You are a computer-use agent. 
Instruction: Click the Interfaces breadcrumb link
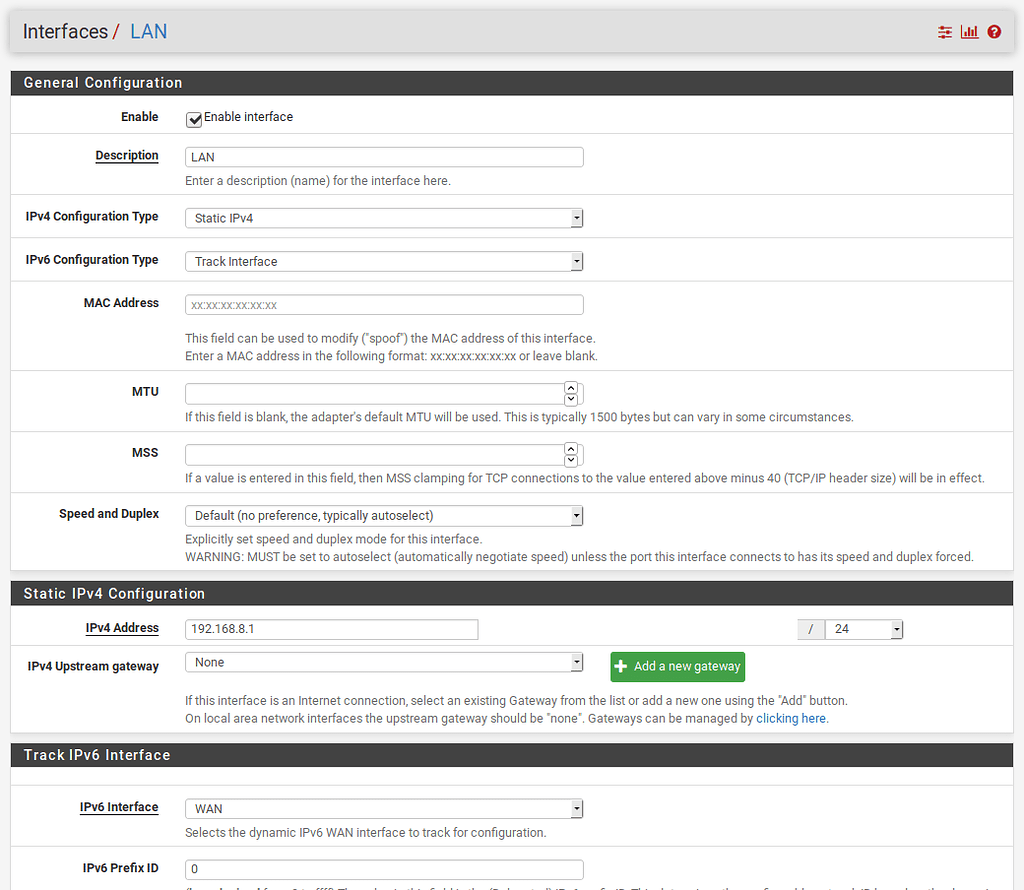[x=66, y=31]
